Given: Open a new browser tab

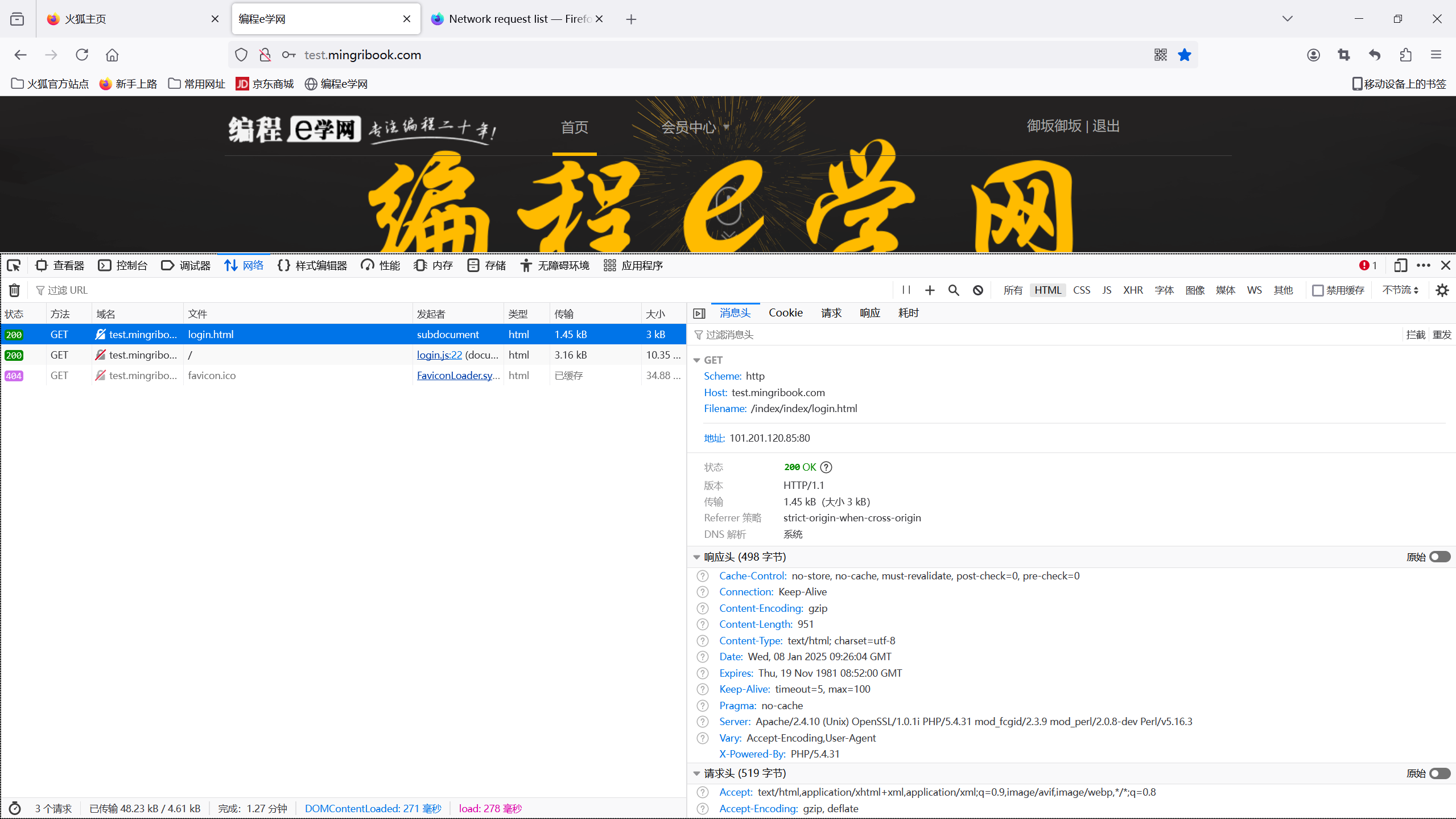Looking at the screenshot, I should (x=631, y=19).
